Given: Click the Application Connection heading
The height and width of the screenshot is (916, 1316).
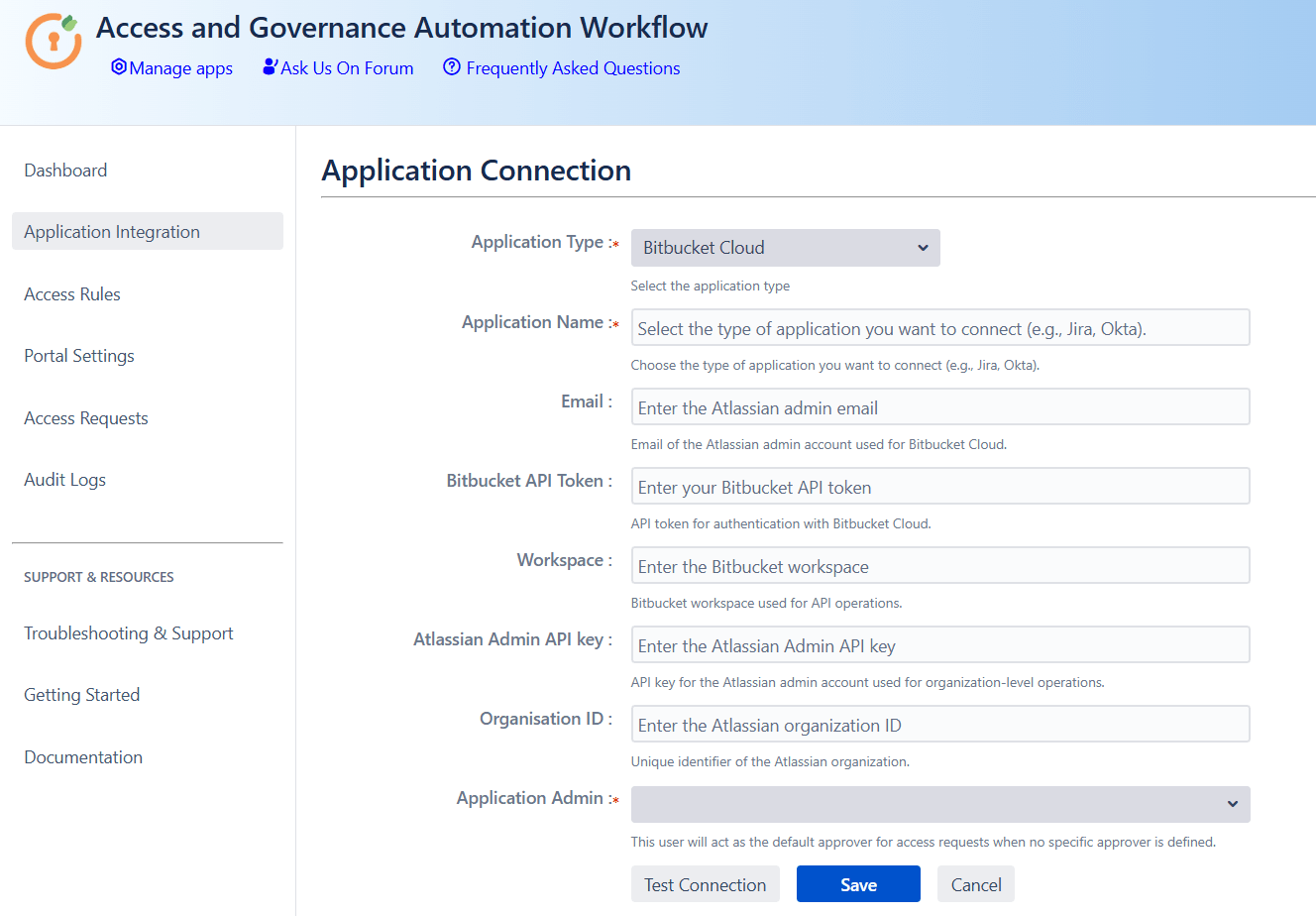Looking at the screenshot, I should [477, 171].
